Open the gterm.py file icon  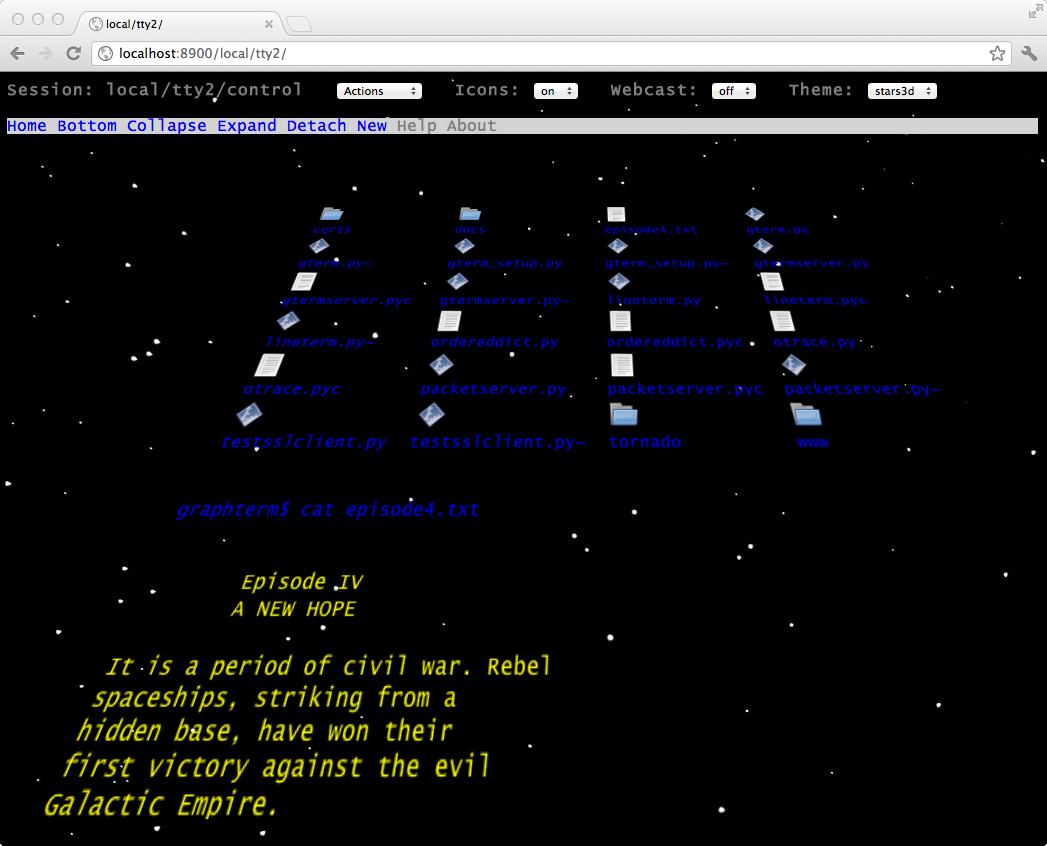click(x=754, y=213)
